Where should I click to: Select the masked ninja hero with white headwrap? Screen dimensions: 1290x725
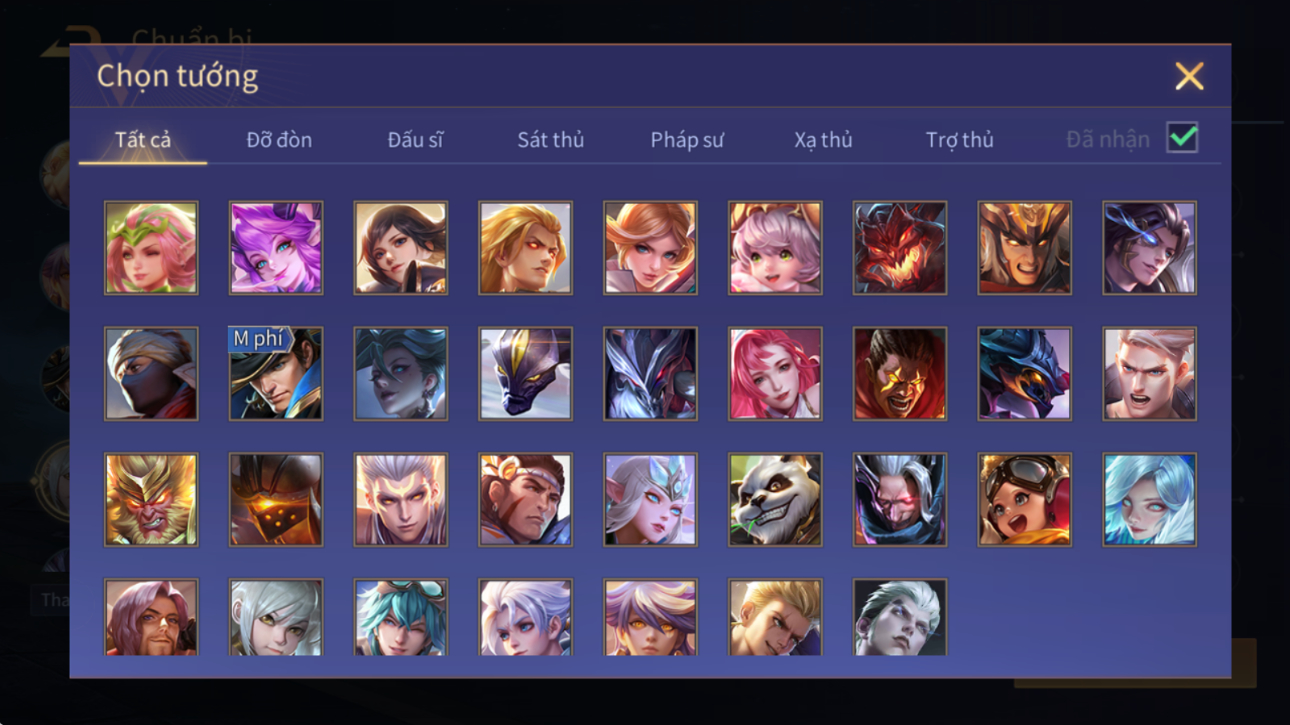pyautogui.click(x=151, y=373)
